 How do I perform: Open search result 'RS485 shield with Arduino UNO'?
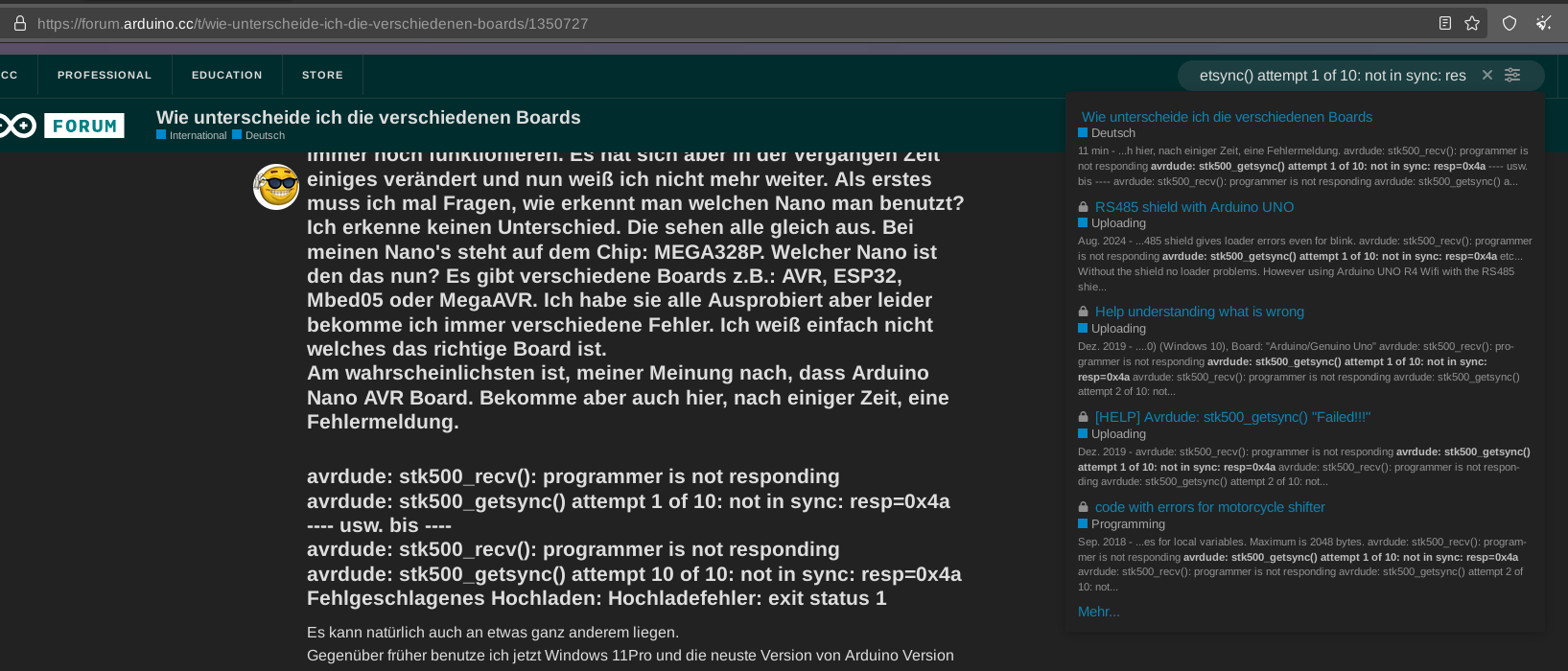[1194, 207]
